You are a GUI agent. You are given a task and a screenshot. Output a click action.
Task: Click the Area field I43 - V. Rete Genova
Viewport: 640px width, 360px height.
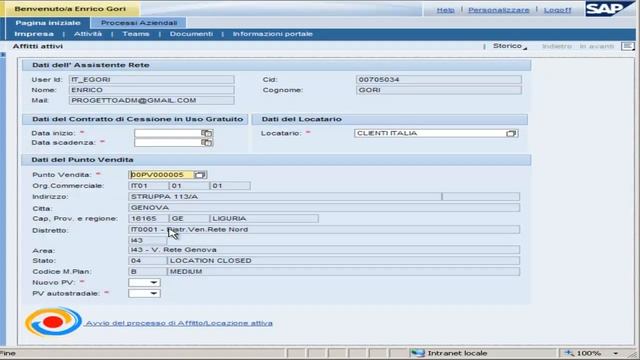[324, 250]
